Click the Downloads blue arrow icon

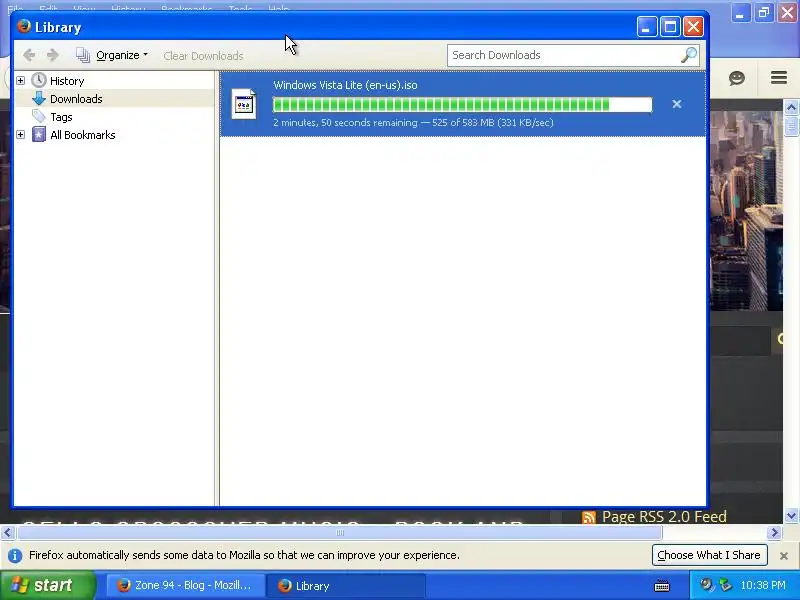coord(39,98)
